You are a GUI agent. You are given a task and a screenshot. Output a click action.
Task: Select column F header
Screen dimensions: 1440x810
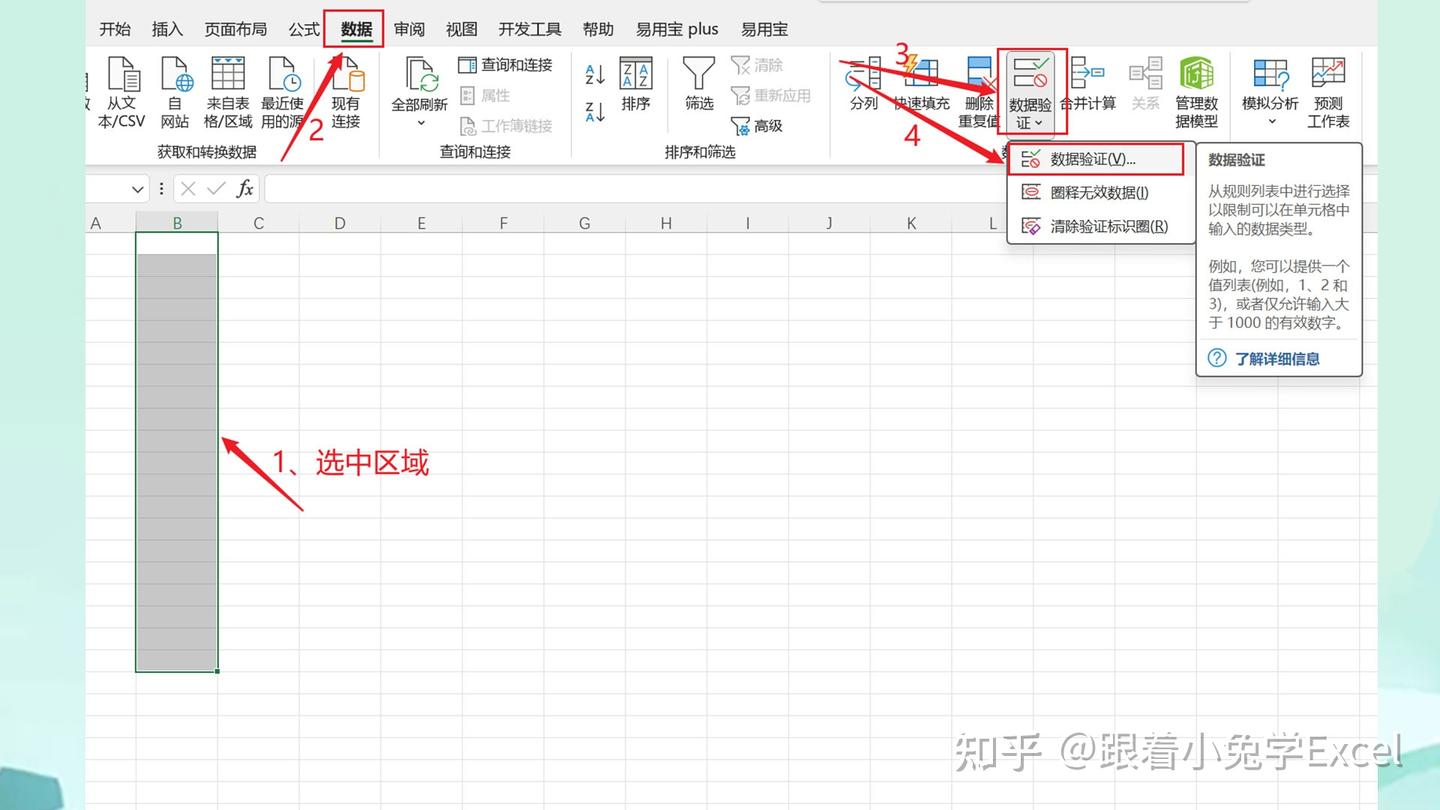click(503, 223)
